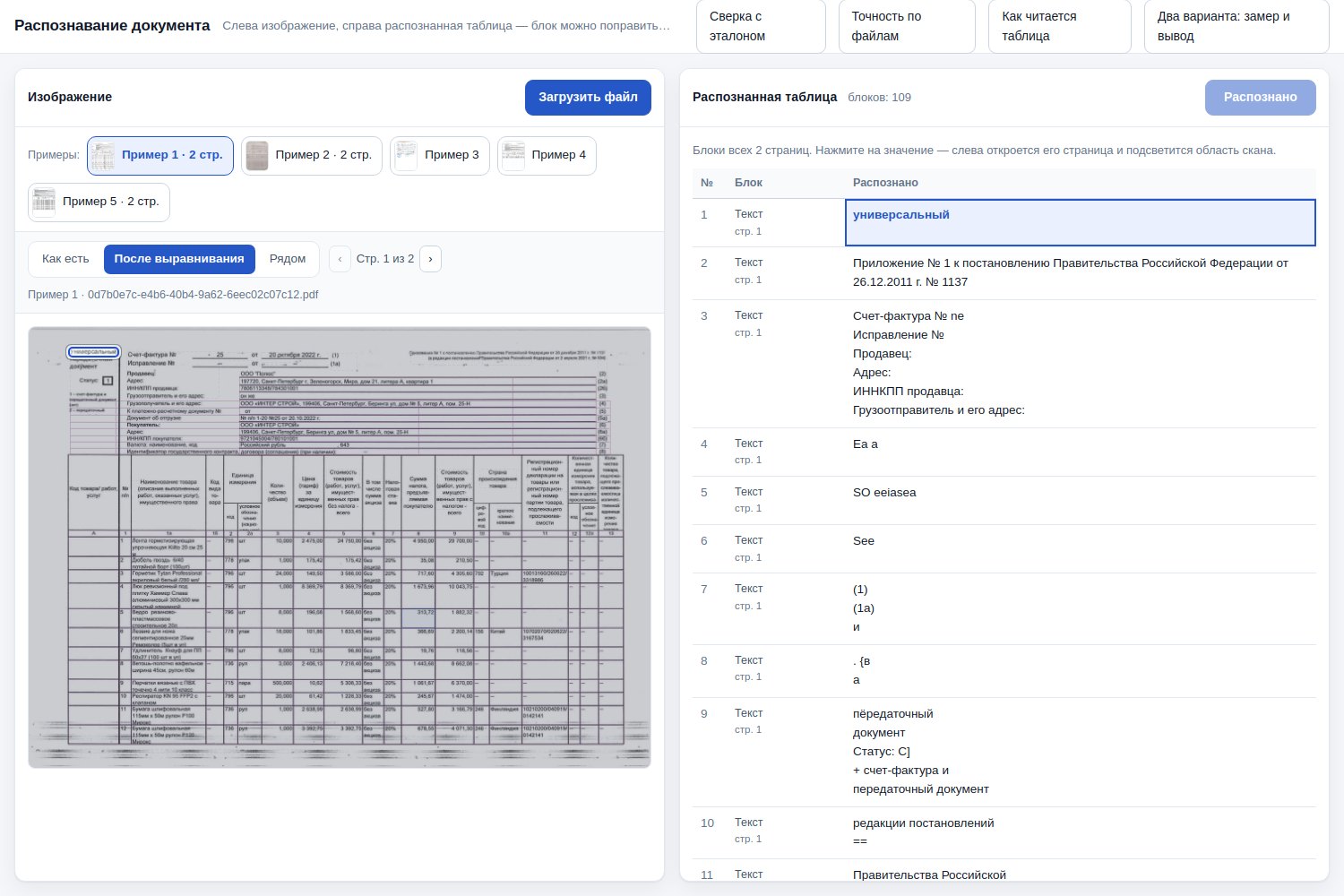
Task: Click the Загрузить файл button
Action: 588,98
